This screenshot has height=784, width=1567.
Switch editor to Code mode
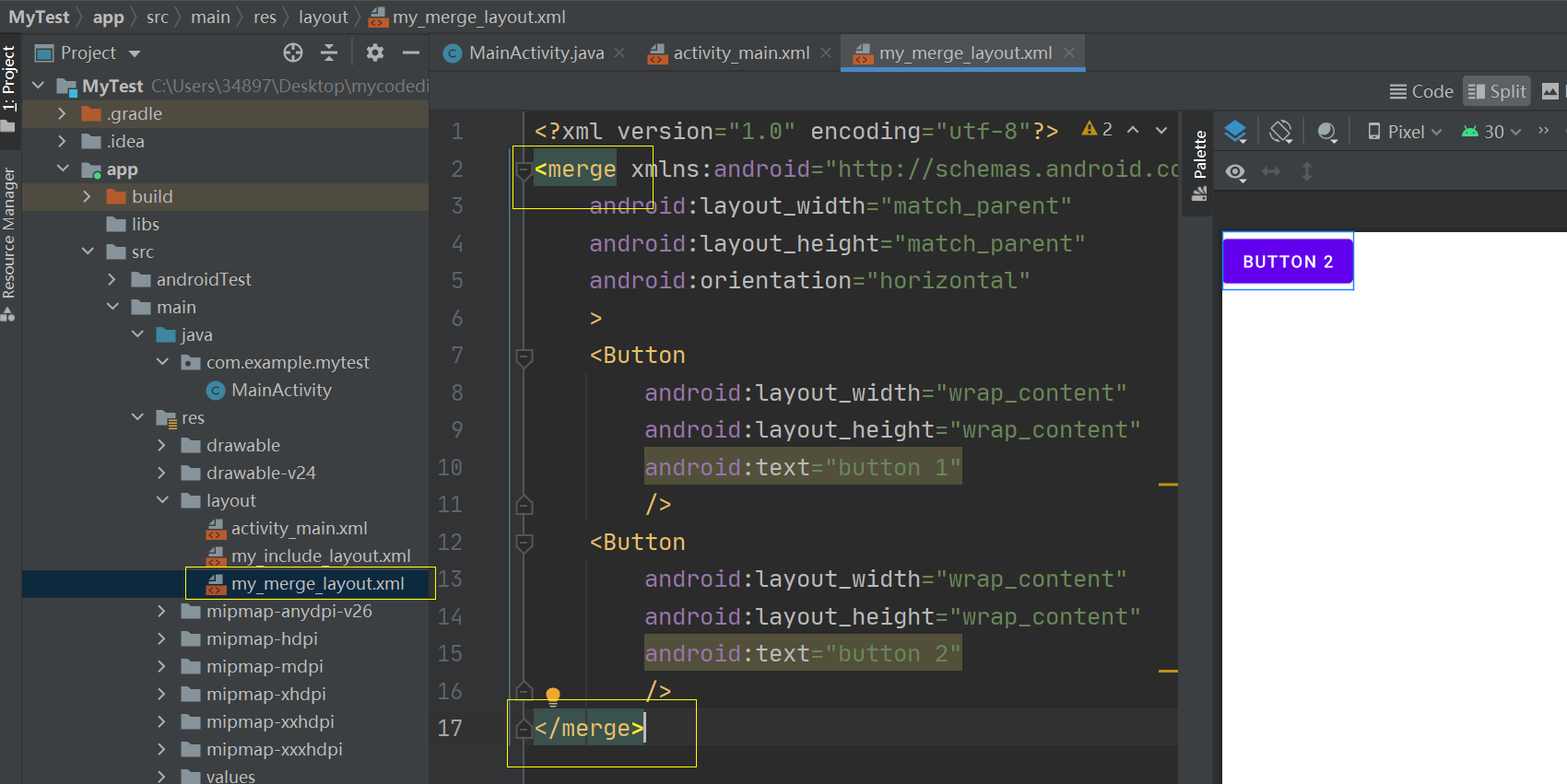(x=1421, y=91)
